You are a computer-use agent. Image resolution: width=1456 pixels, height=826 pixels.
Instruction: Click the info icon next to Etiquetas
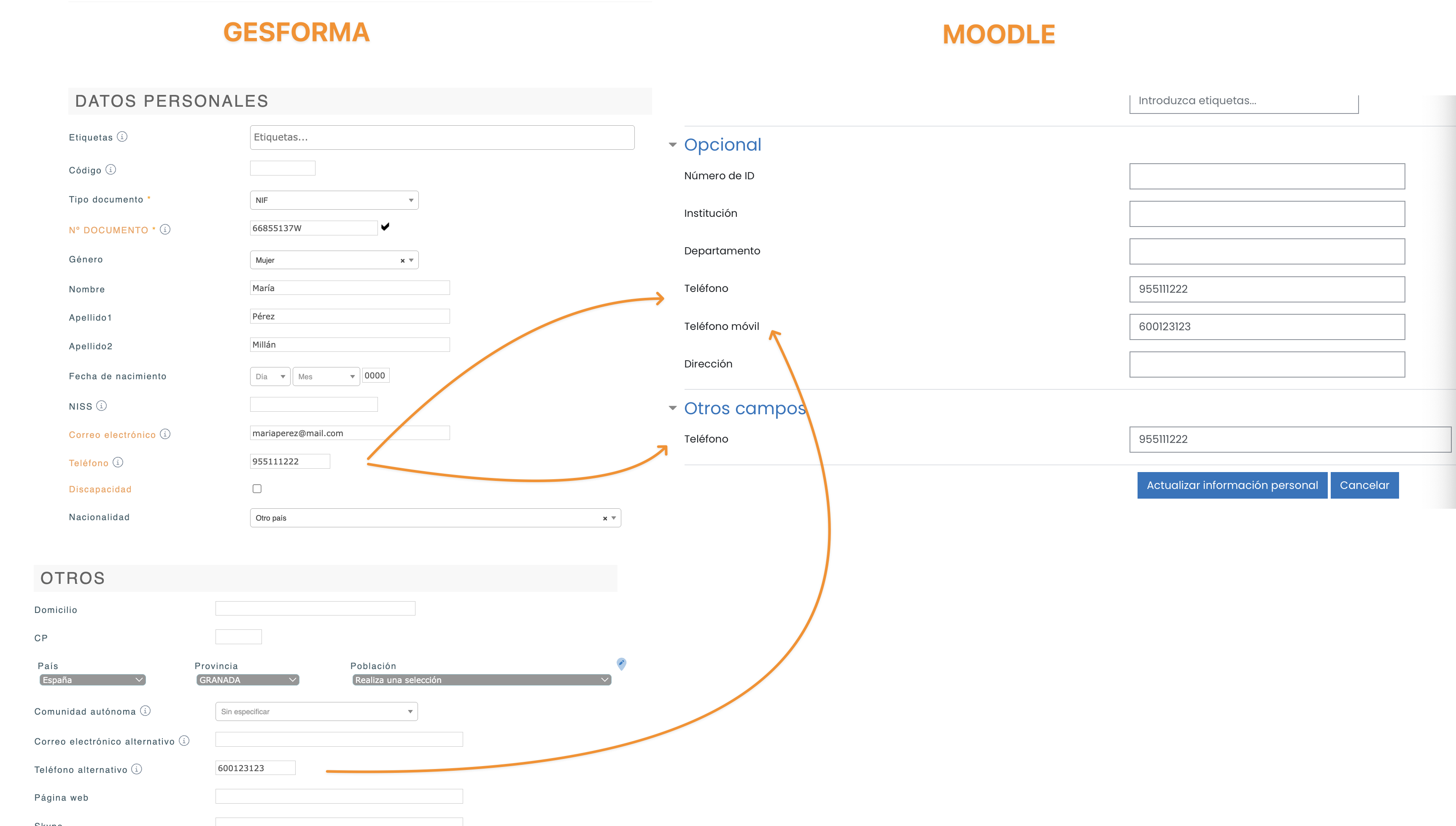[x=122, y=137]
